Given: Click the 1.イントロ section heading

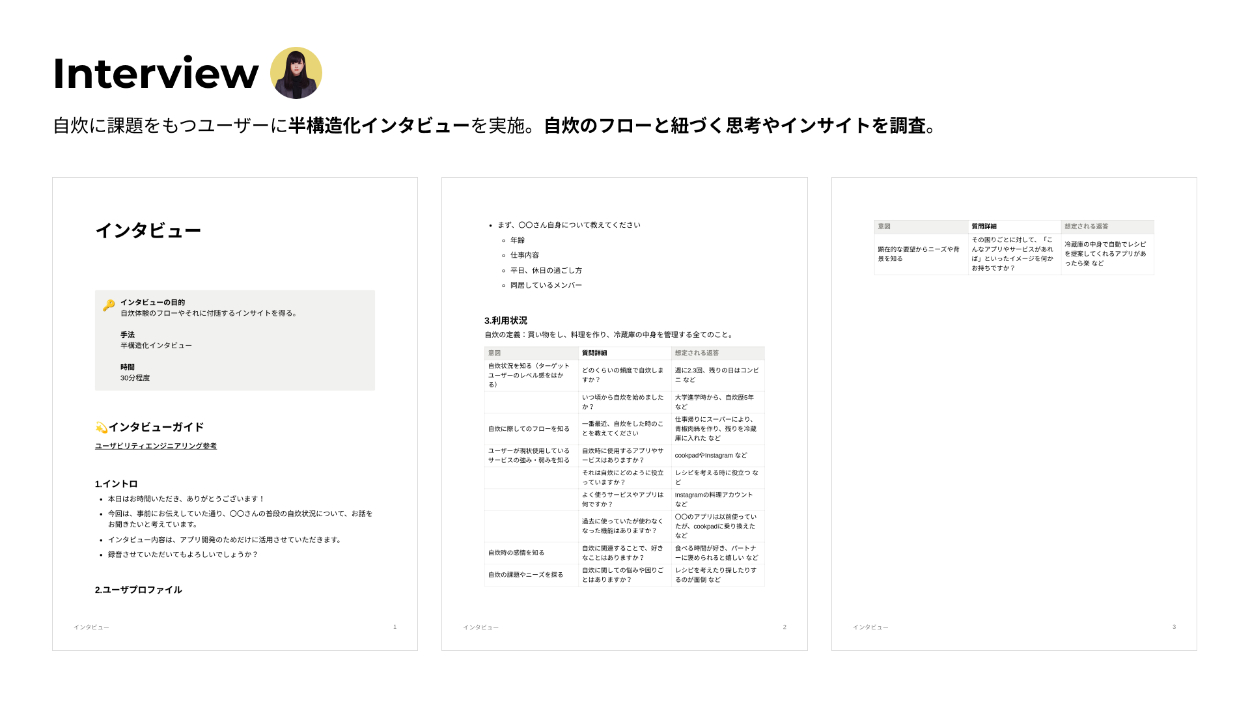Looking at the screenshot, I should click(116, 484).
